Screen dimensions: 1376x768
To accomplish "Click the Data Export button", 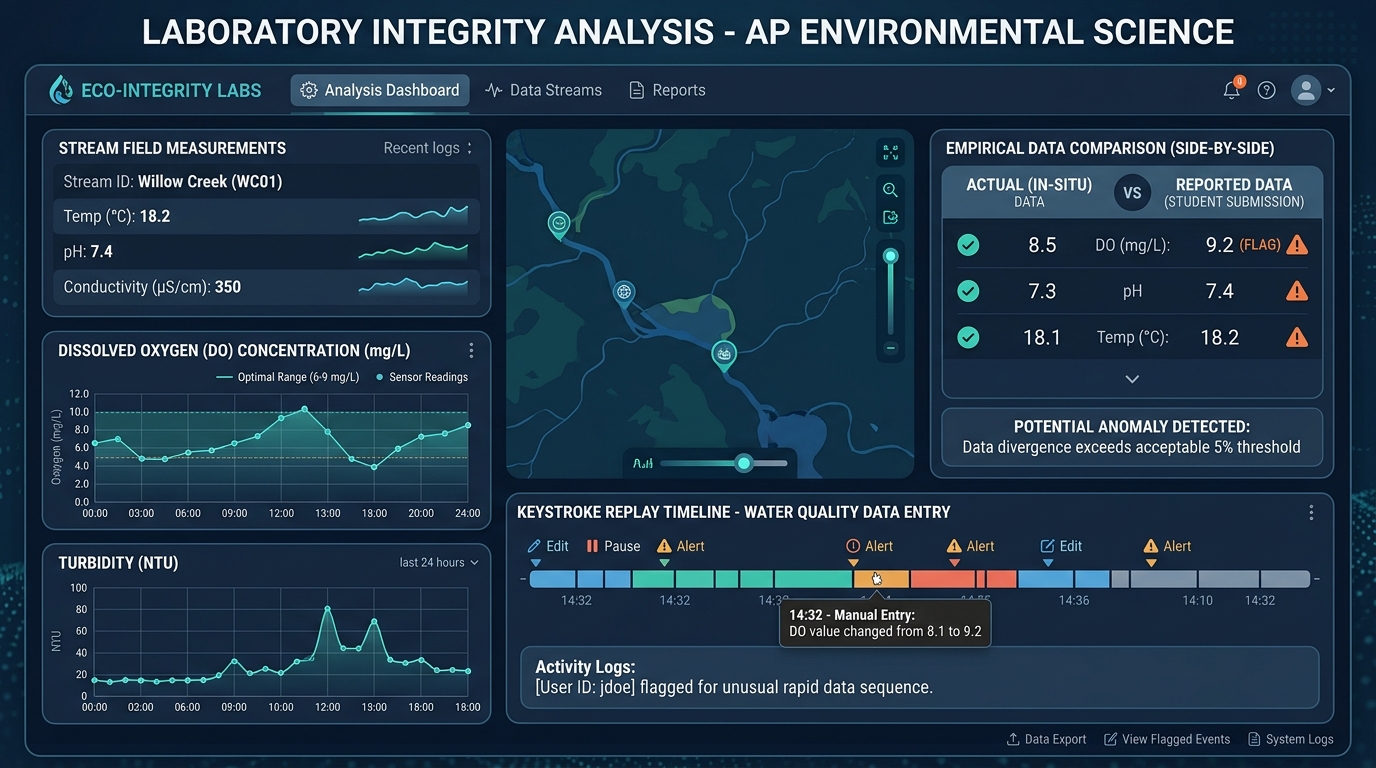I will click(x=1046, y=739).
